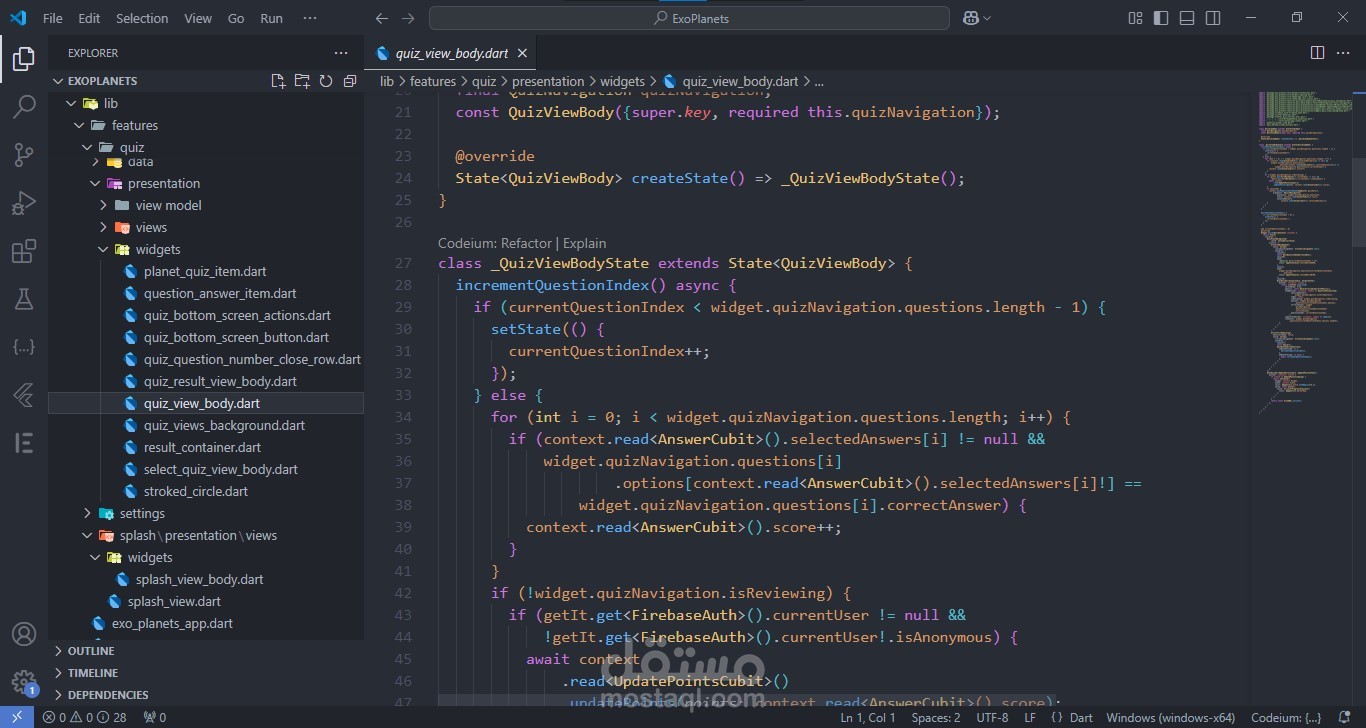Toggle the bottom panel layout button

1187,18
